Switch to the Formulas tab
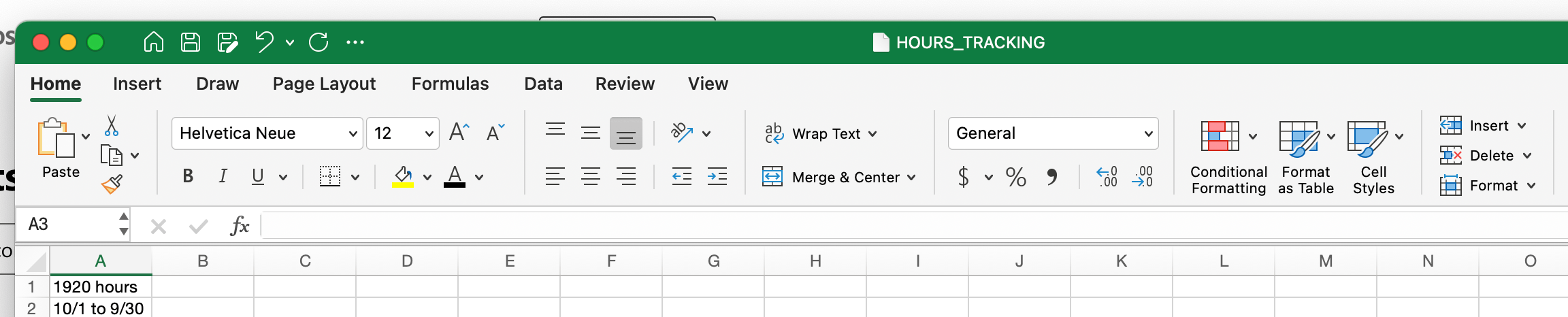The image size is (1568, 317). pos(450,84)
